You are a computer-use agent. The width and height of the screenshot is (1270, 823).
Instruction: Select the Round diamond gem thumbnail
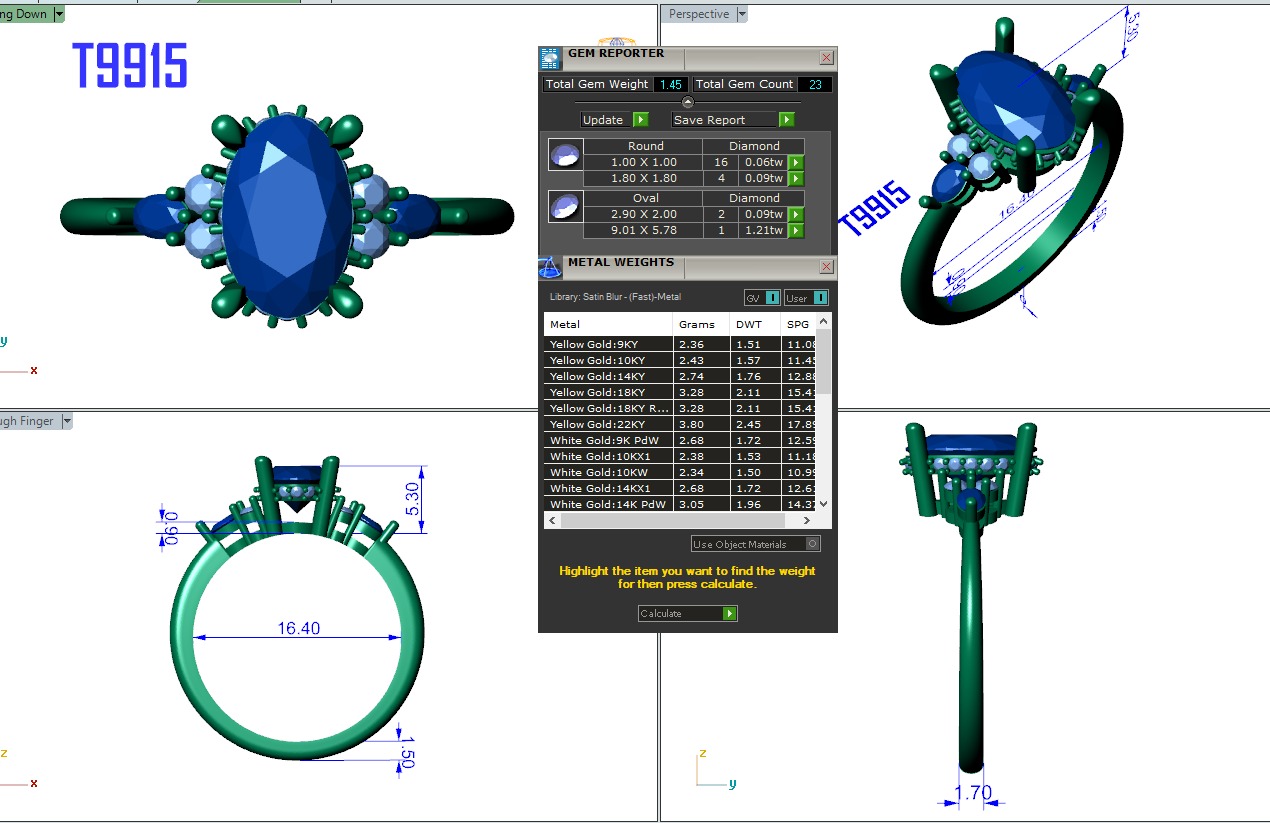click(x=564, y=155)
